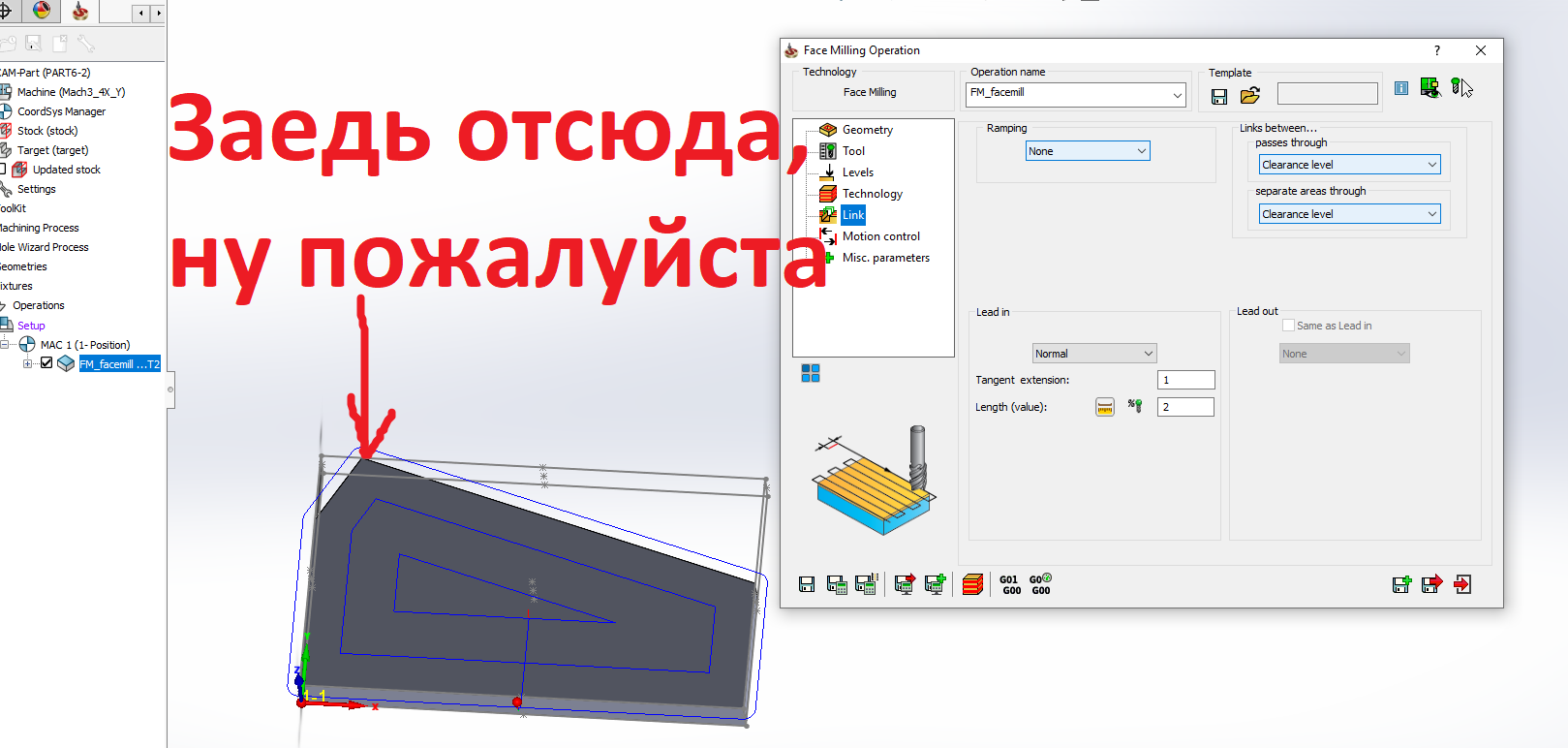
Task: Click the Save operation icon at bottom left
Action: pyautogui.click(x=807, y=584)
